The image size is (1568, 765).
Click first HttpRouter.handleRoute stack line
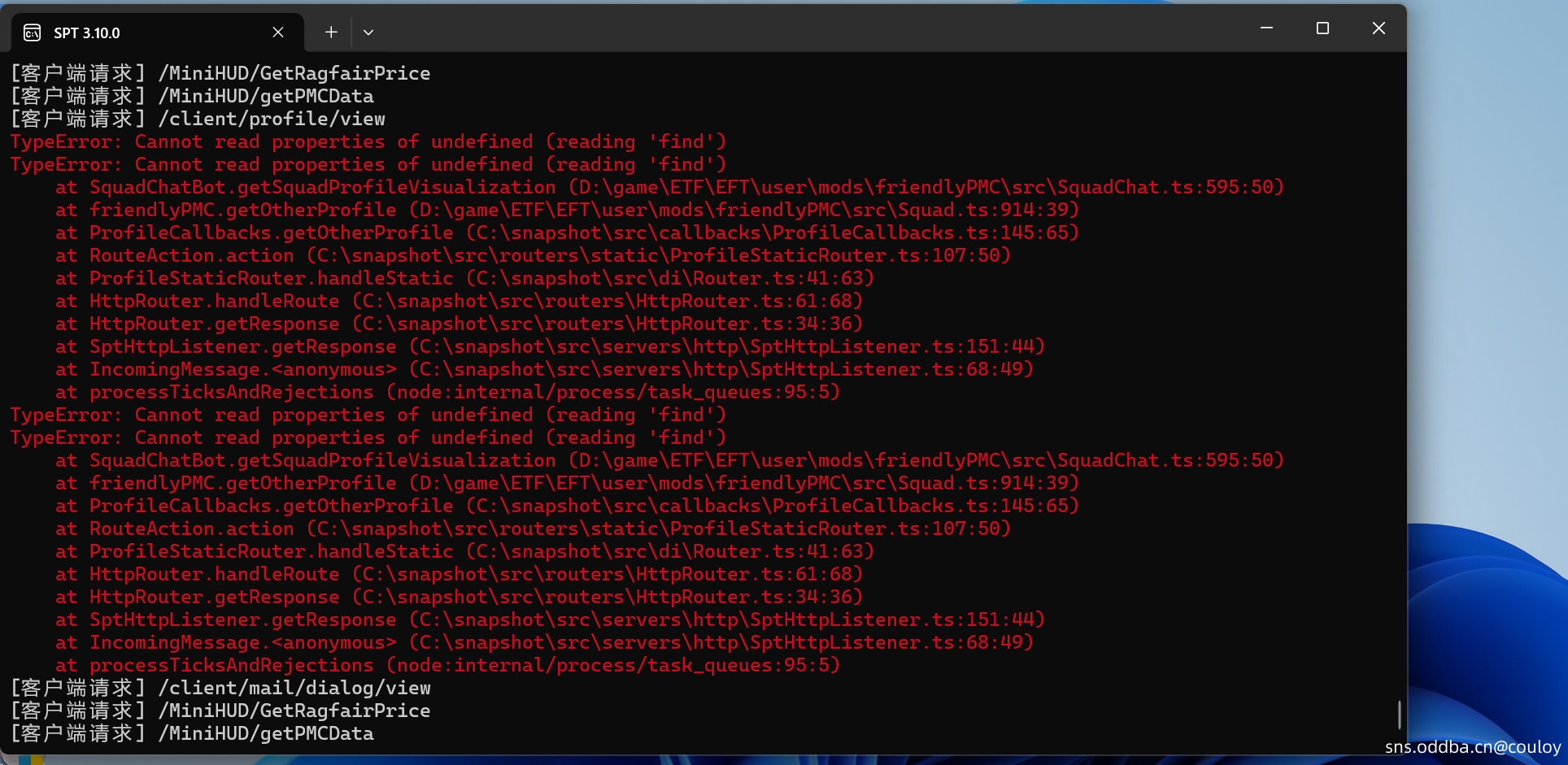coord(460,301)
